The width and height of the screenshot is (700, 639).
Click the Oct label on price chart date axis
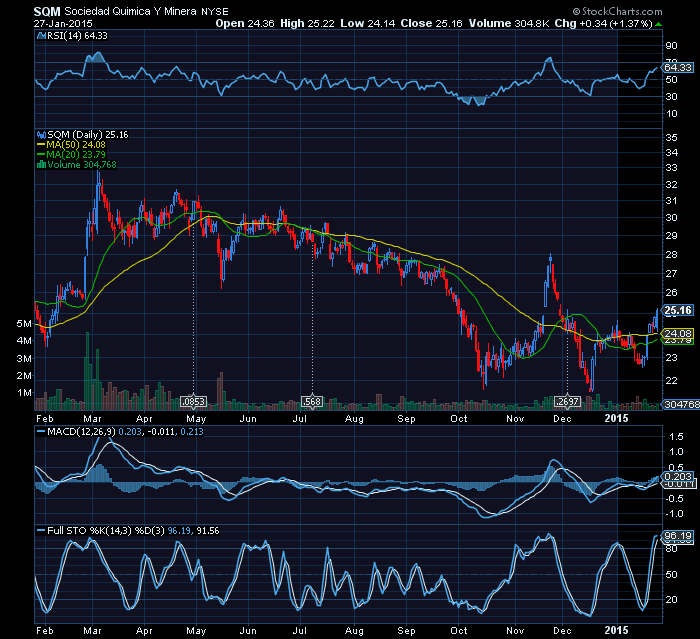coord(458,419)
